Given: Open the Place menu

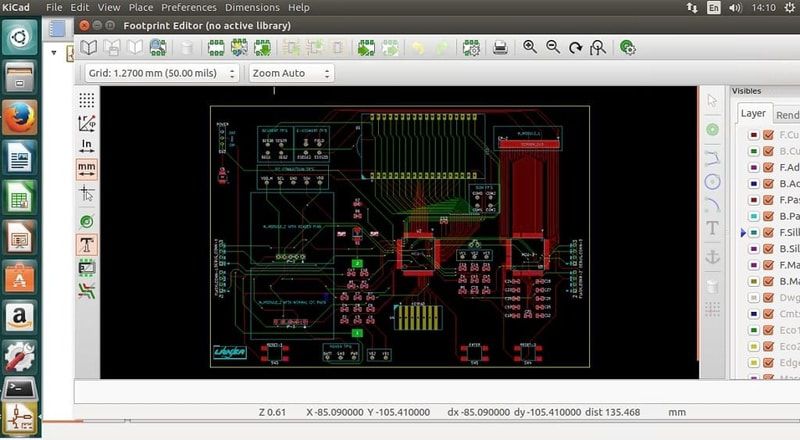Looking at the screenshot, I should coord(141,8).
